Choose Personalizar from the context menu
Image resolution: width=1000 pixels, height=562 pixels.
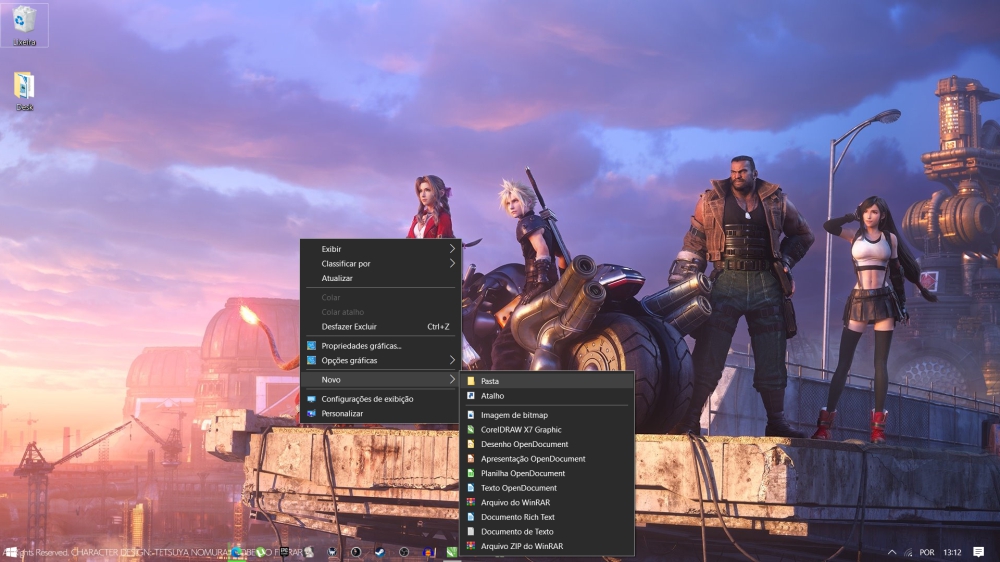tap(381, 413)
